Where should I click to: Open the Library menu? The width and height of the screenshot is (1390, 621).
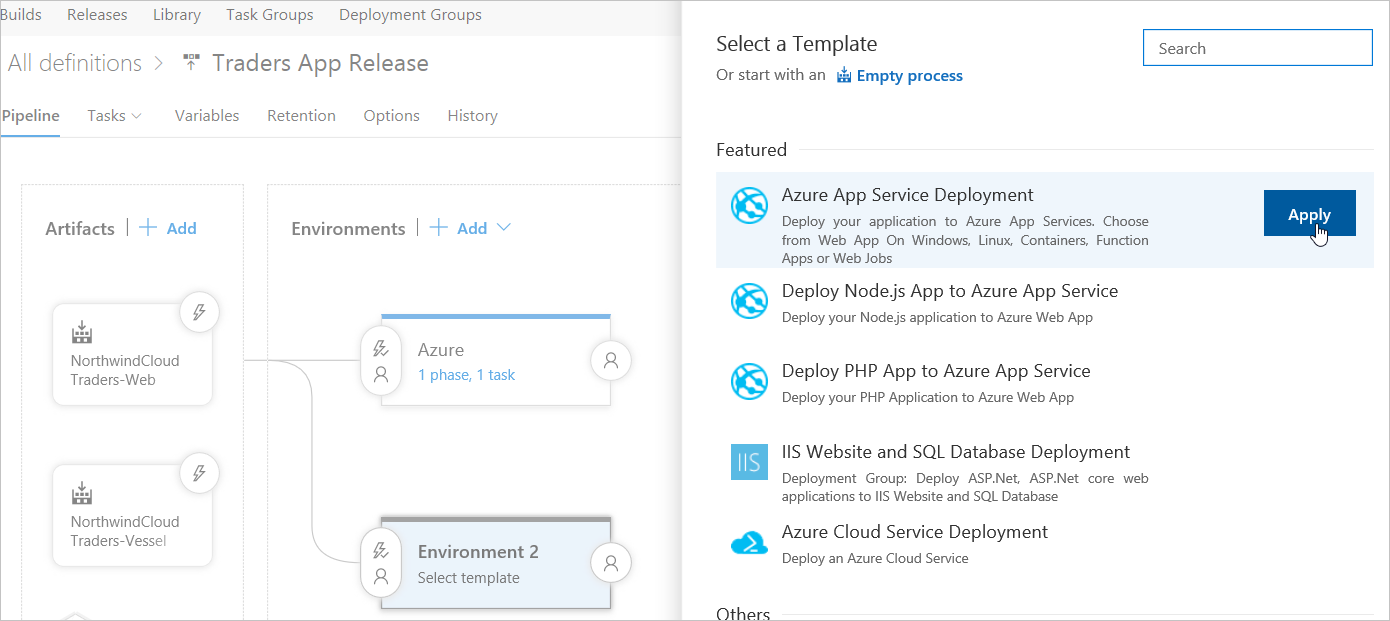coord(177,15)
